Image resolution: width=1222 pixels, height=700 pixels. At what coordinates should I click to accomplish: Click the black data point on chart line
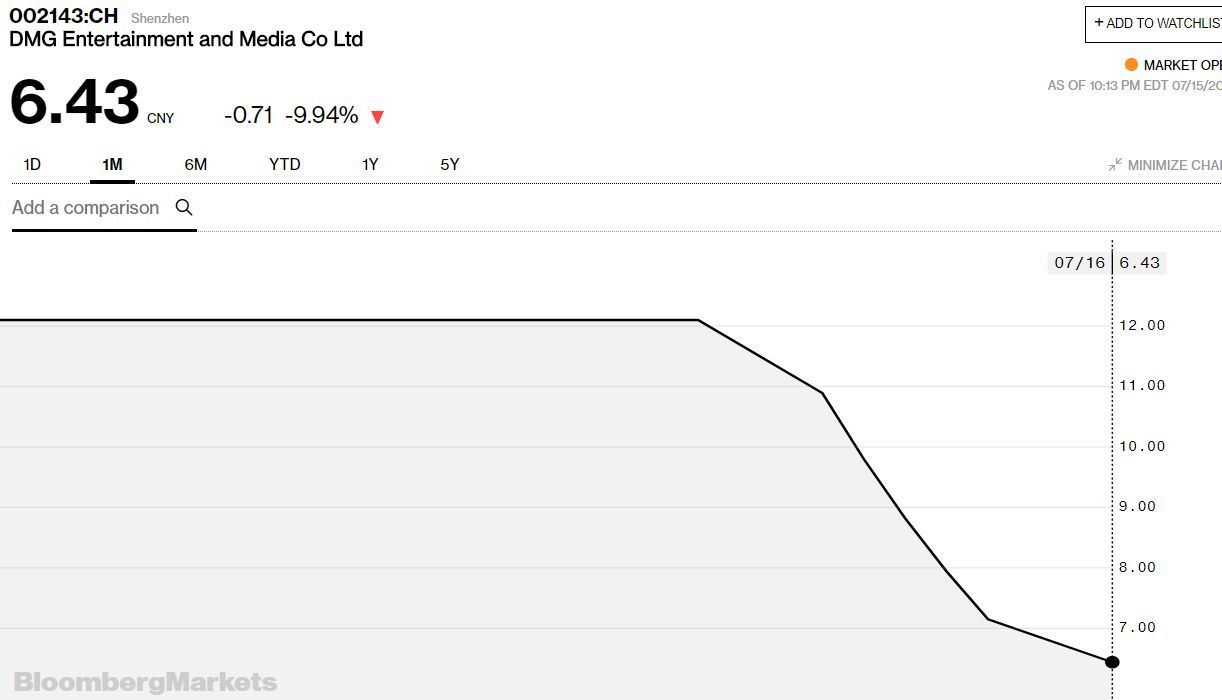pos(1112,662)
